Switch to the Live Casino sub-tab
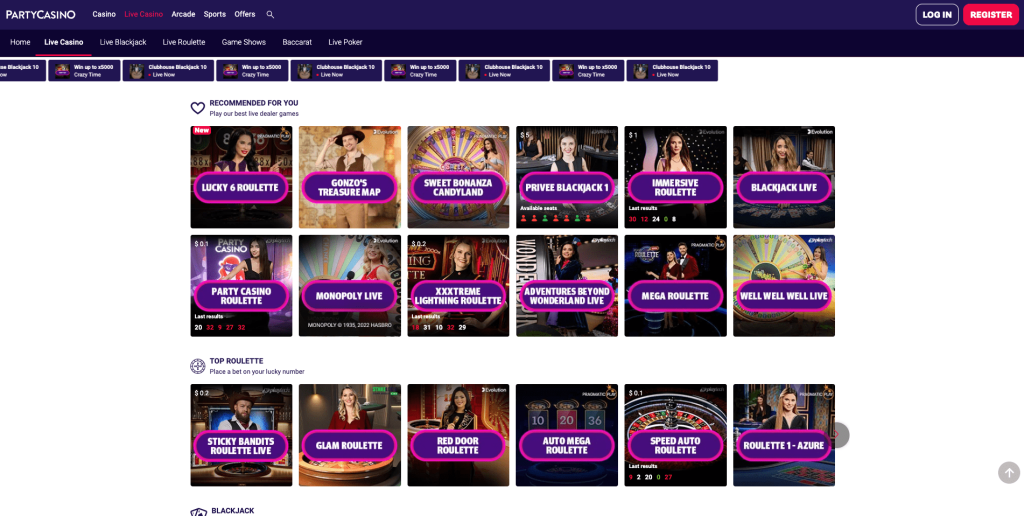This screenshot has height=516, width=1024. (x=64, y=42)
